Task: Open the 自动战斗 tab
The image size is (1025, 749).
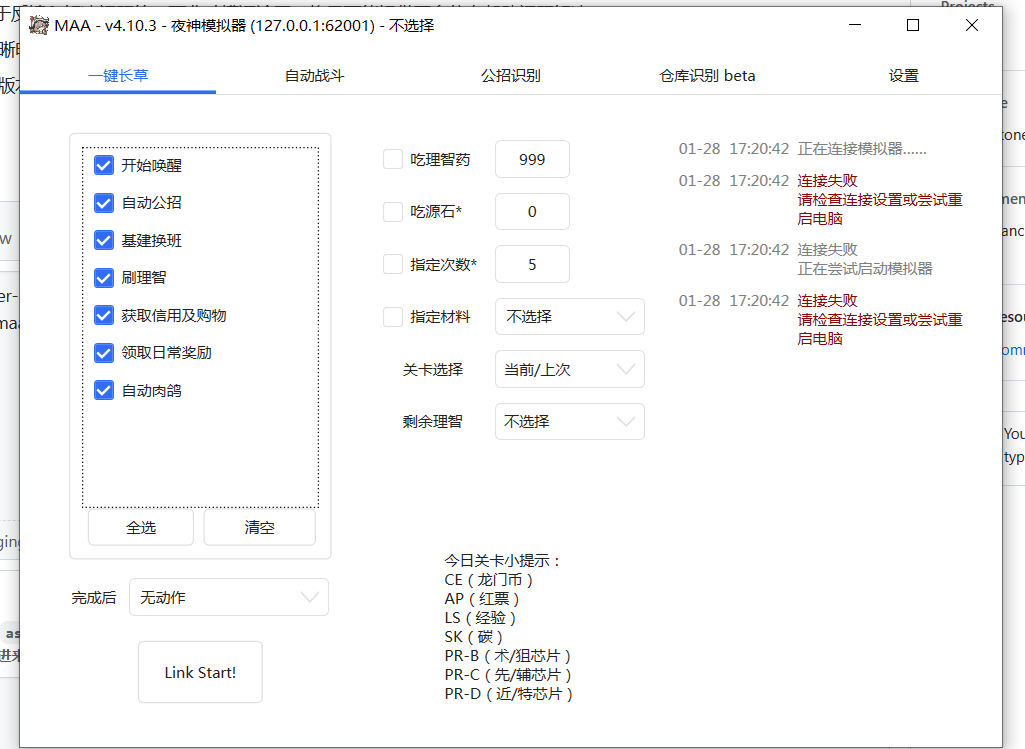Action: pos(314,76)
